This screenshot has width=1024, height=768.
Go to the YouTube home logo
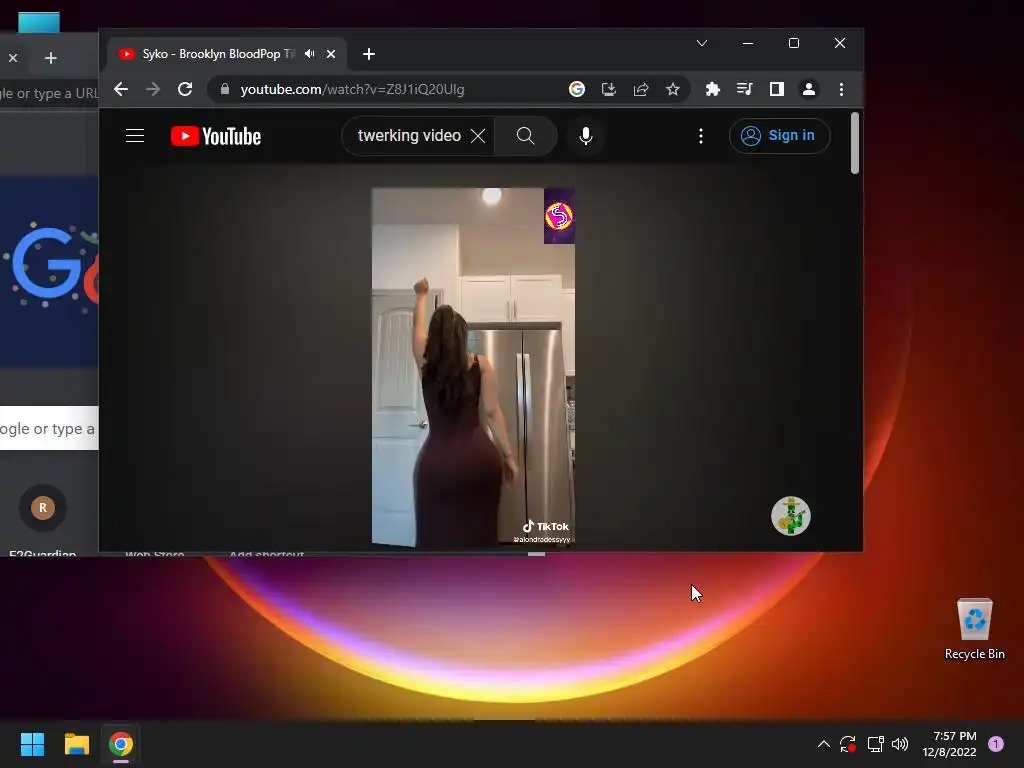(x=216, y=136)
